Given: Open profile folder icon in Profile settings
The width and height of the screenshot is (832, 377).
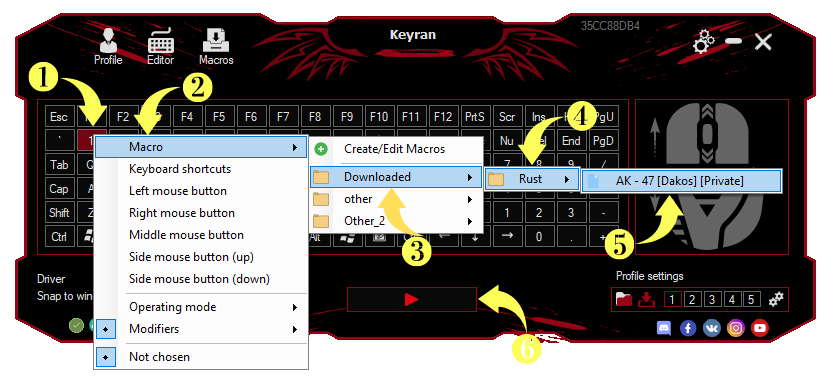Looking at the screenshot, I should [623, 299].
